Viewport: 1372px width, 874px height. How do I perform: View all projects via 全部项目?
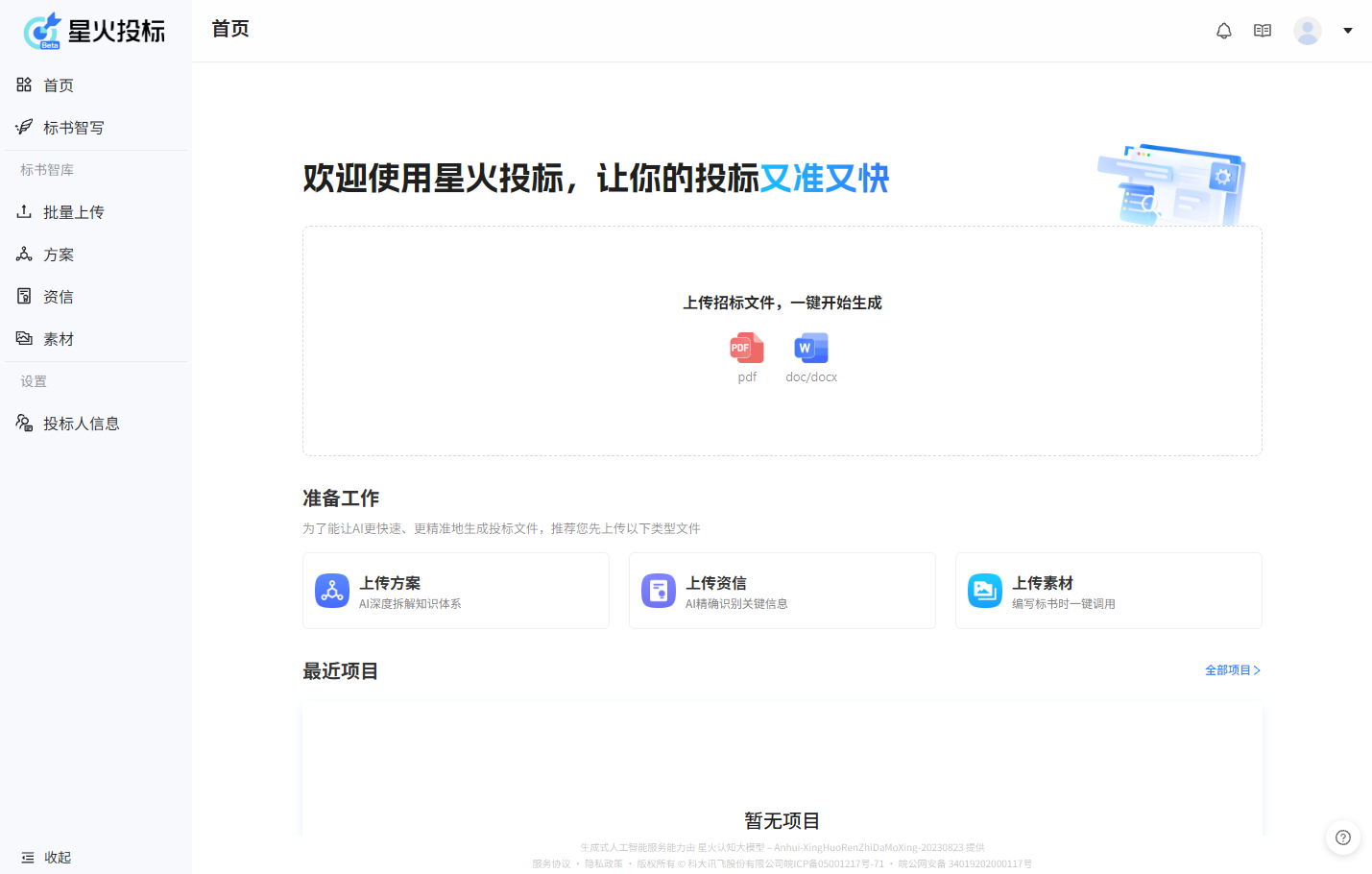1233,670
